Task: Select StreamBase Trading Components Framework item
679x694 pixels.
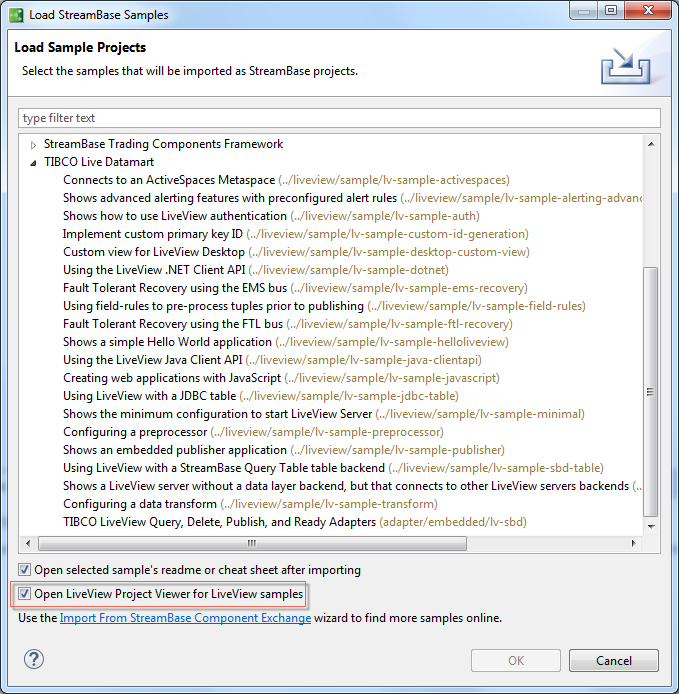Action: (x=163, y=144)
